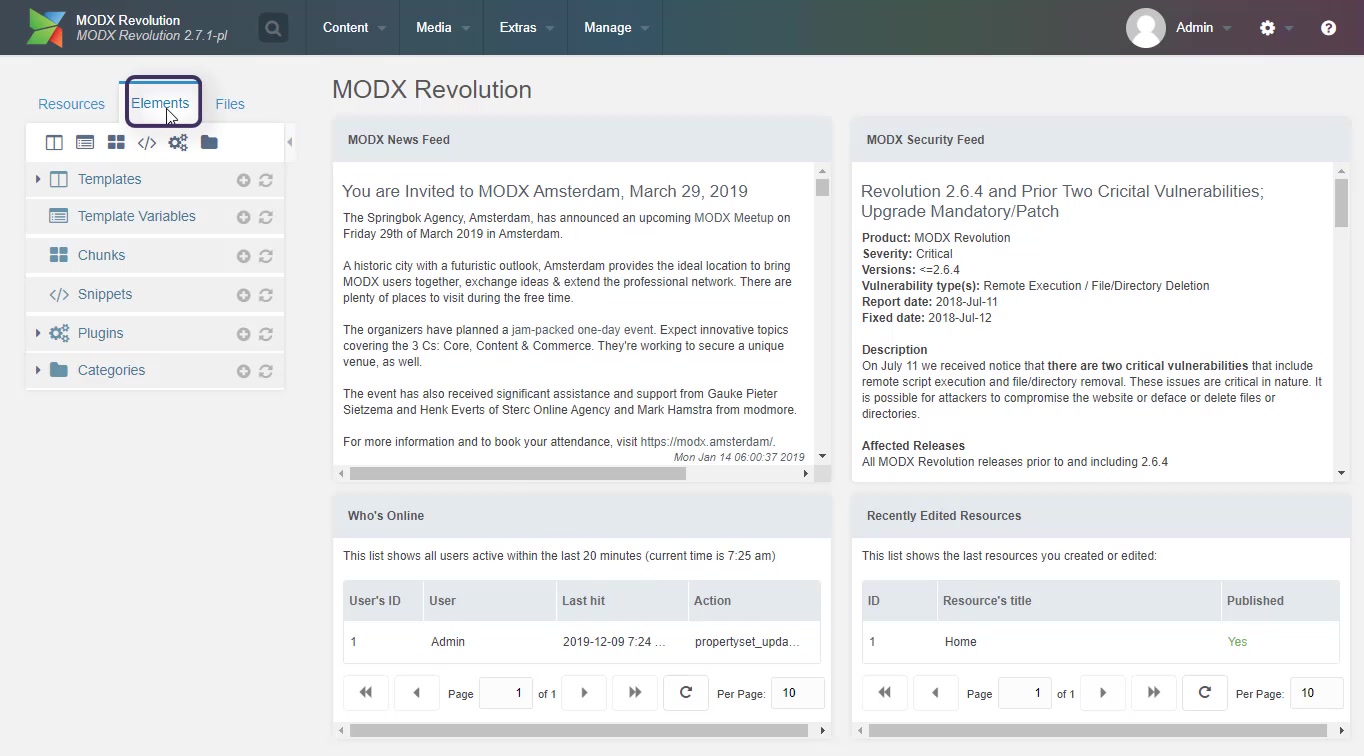This screenshot has height=756, width=1364.
Task: Click the New Snippet code icon
Action: click(147, 143)
